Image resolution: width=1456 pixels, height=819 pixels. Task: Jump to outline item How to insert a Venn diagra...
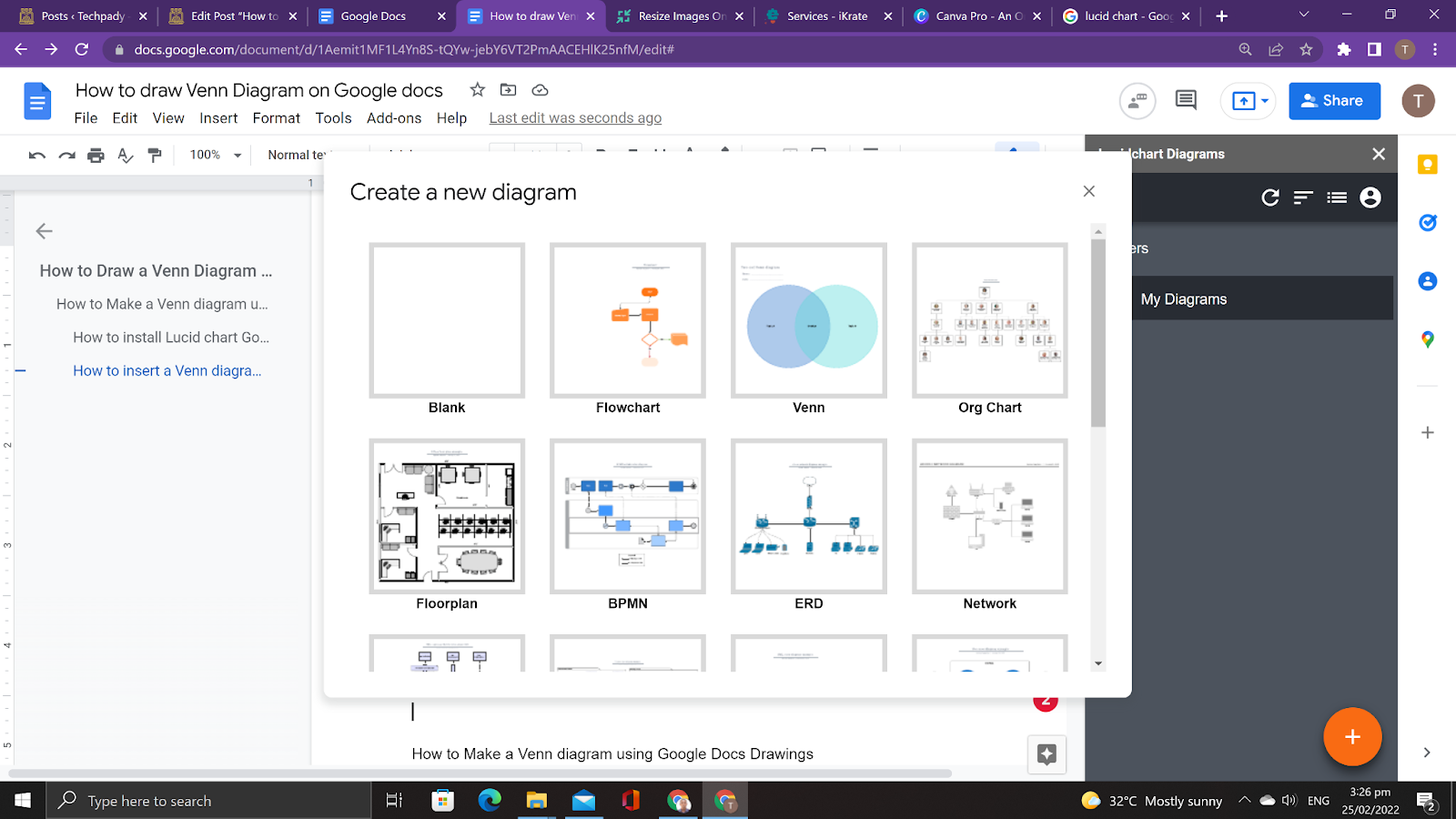(x=167, y=371)
